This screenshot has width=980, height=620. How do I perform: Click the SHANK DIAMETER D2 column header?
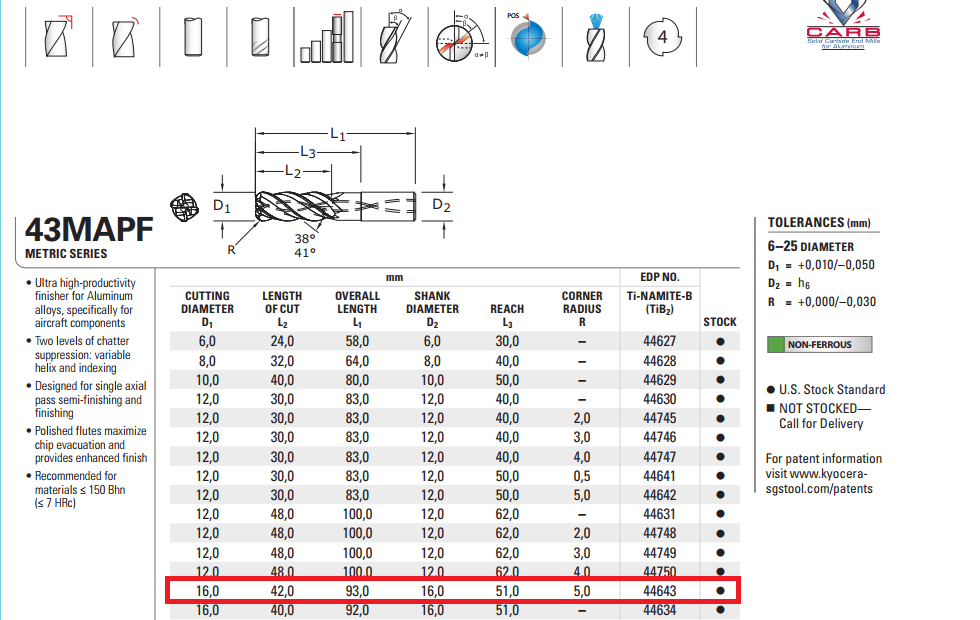click(x=432, y=309)
